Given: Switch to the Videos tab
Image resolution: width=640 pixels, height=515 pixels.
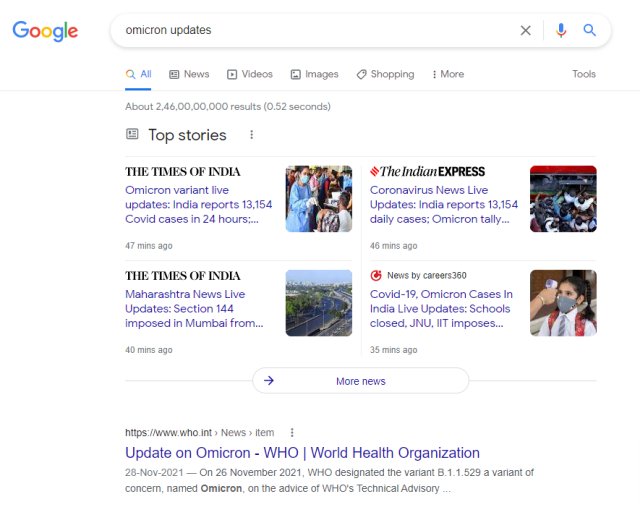Looking at the screenshot, I should coord(250,74).
